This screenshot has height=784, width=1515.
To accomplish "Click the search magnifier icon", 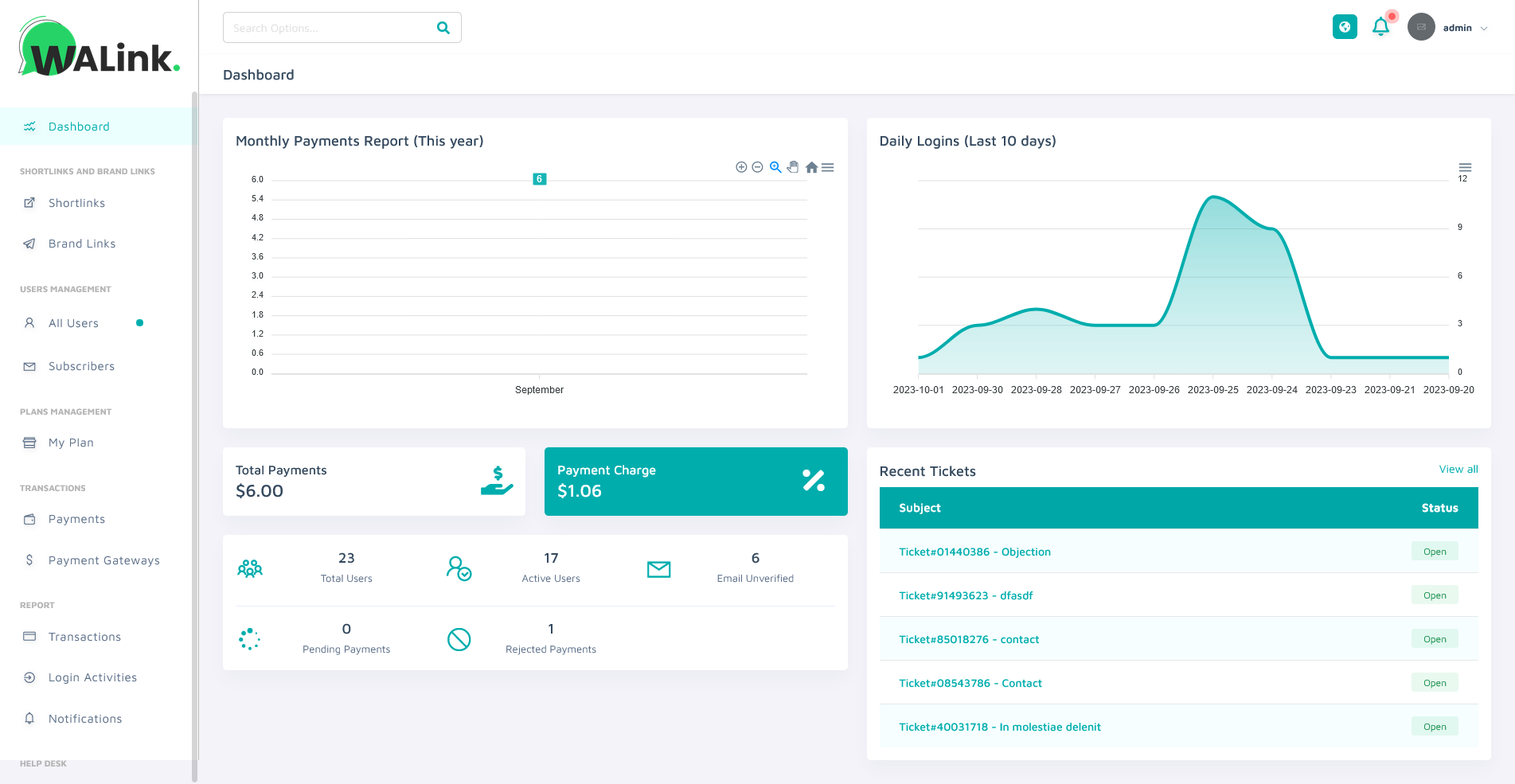I will click(x=443, y=28).
